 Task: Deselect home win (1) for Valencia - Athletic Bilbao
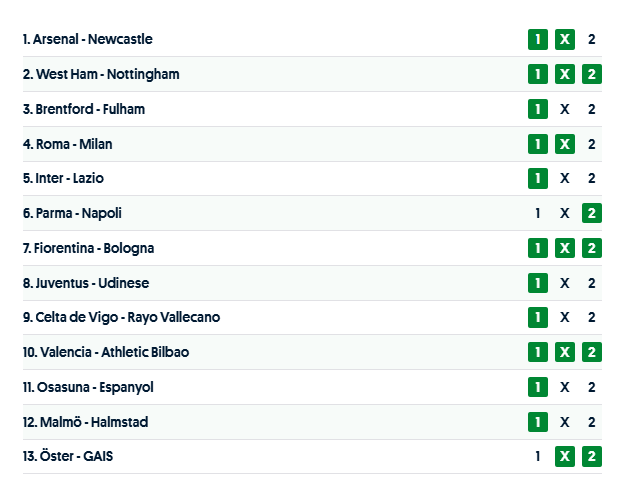coord(538,352)
